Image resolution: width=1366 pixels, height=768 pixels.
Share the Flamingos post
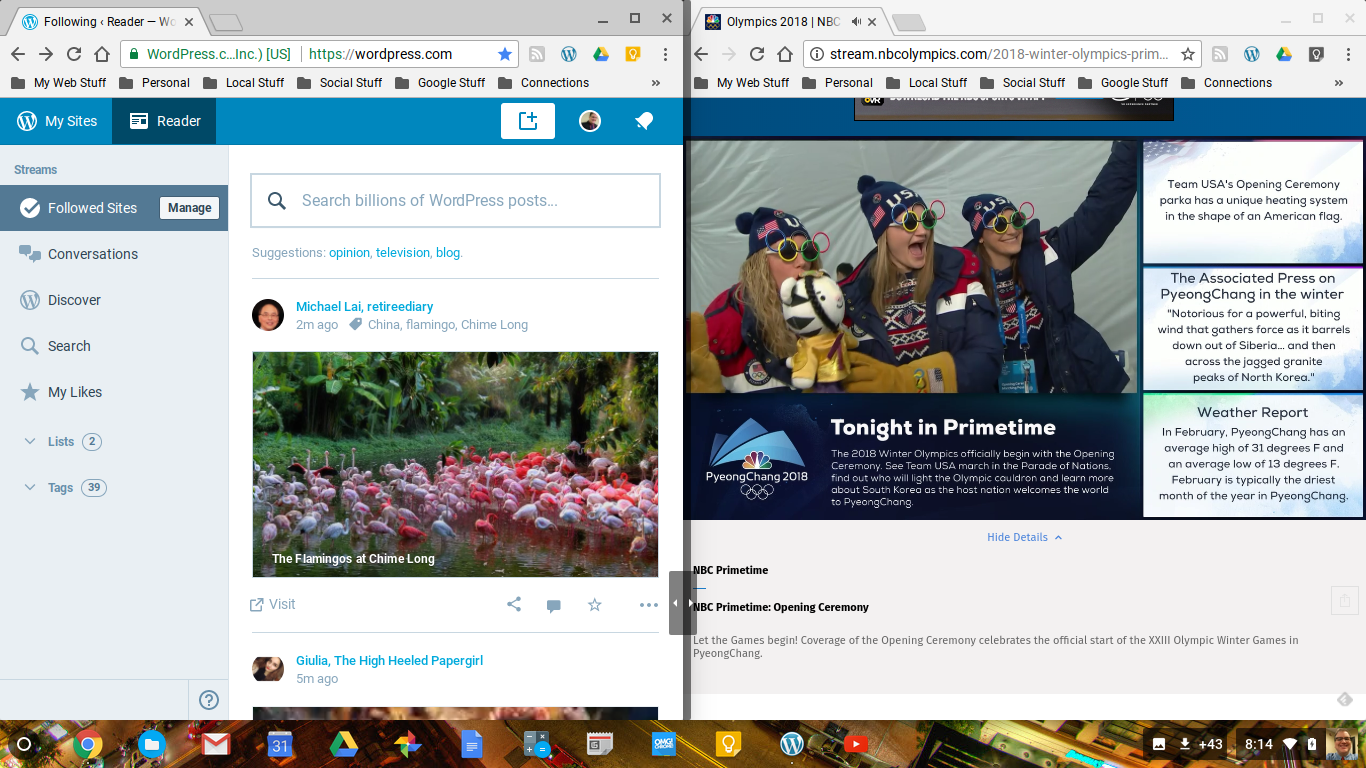pyautogui.click(x=514, y=604)
